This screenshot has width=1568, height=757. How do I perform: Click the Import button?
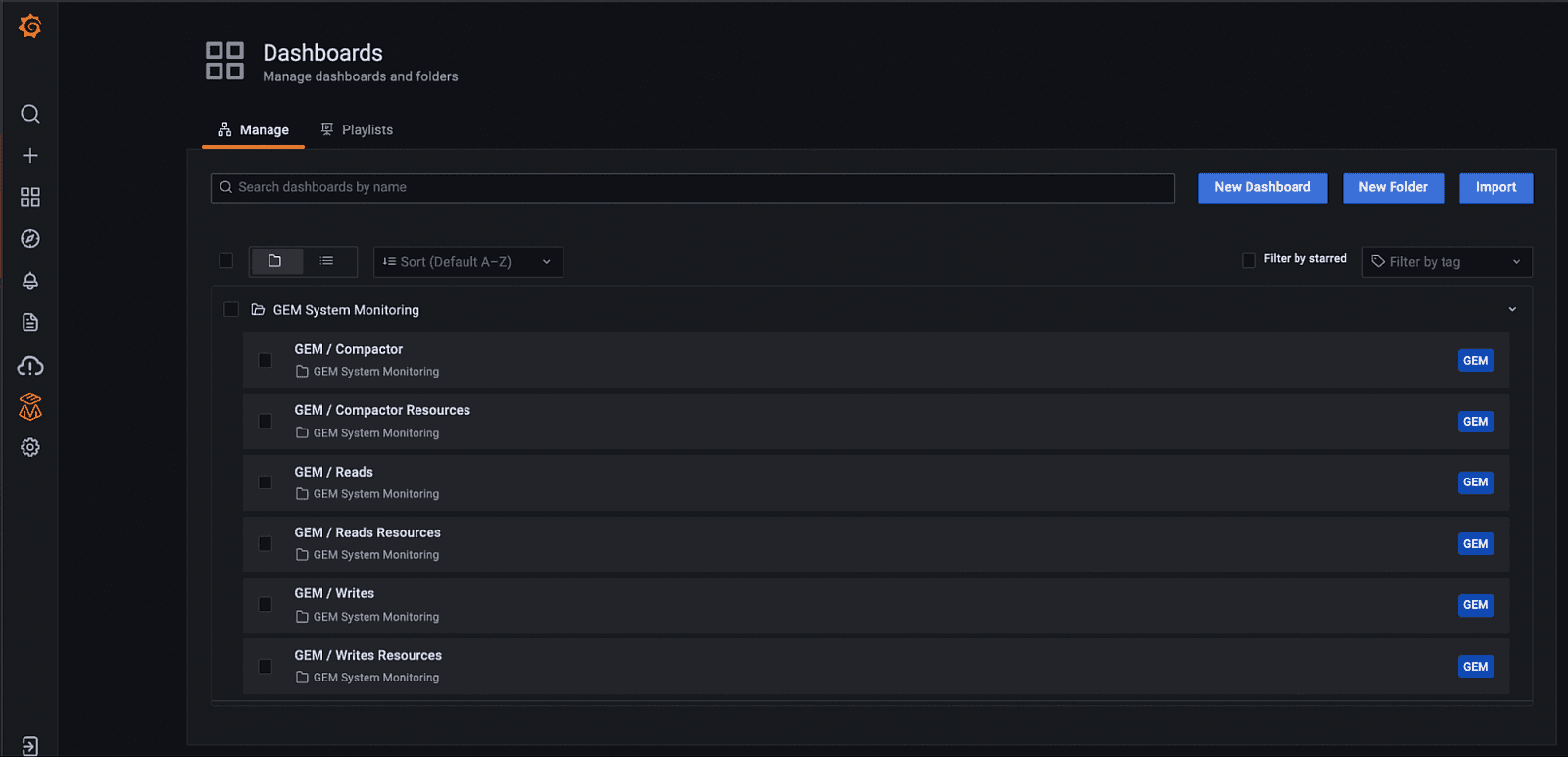coord(1495,187)
